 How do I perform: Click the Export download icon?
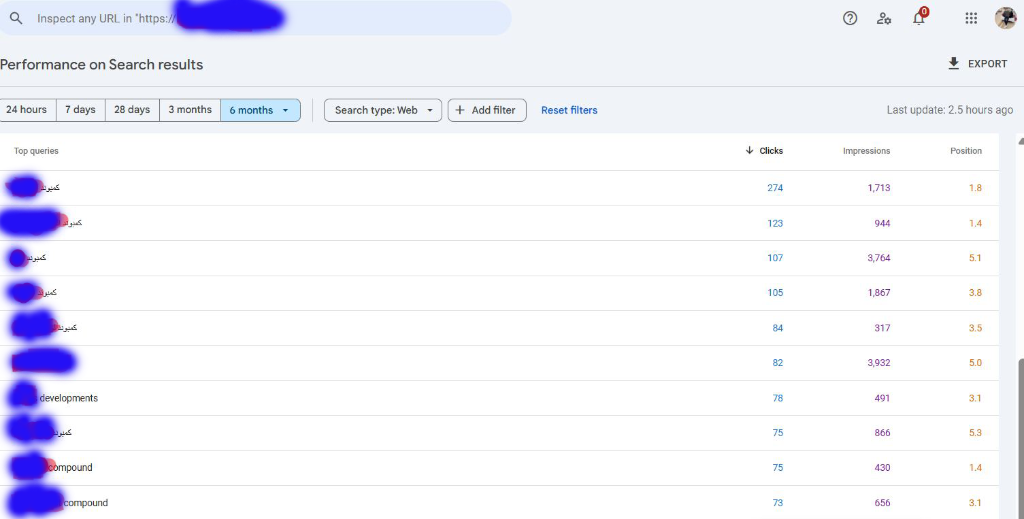tap(954, 64)
